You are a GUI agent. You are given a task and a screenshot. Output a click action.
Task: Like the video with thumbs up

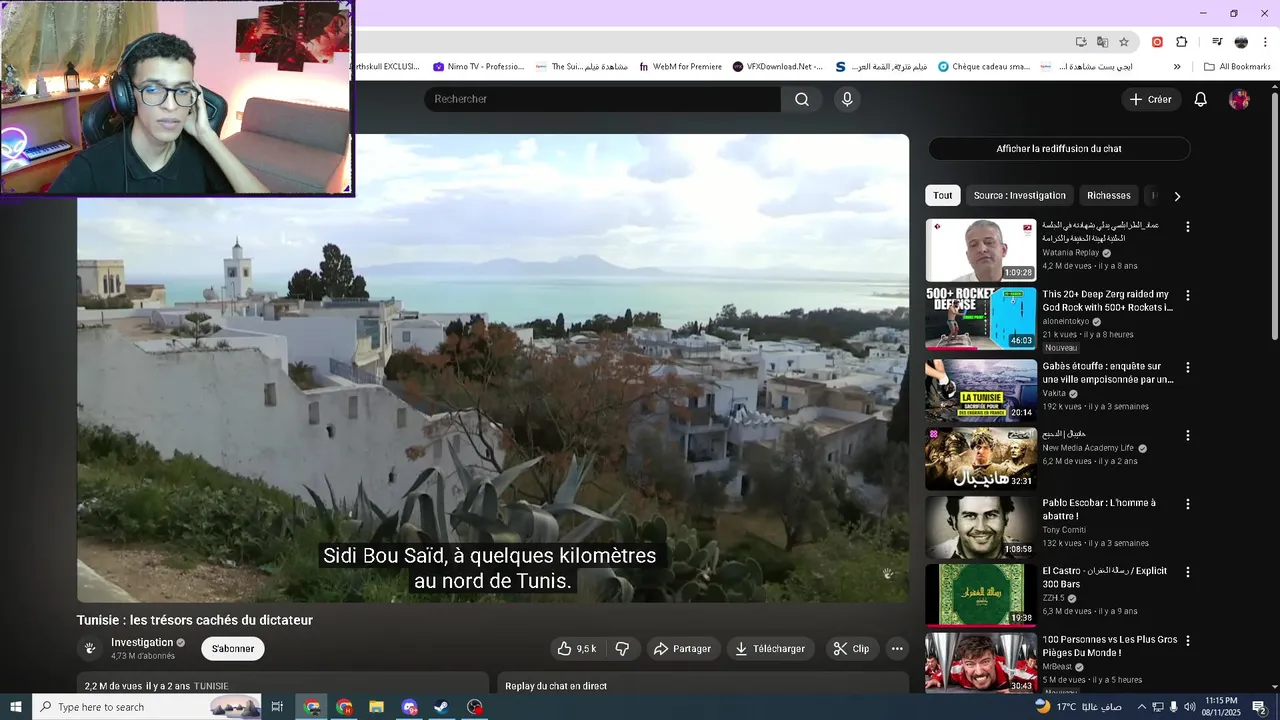(x=576, y=649)
